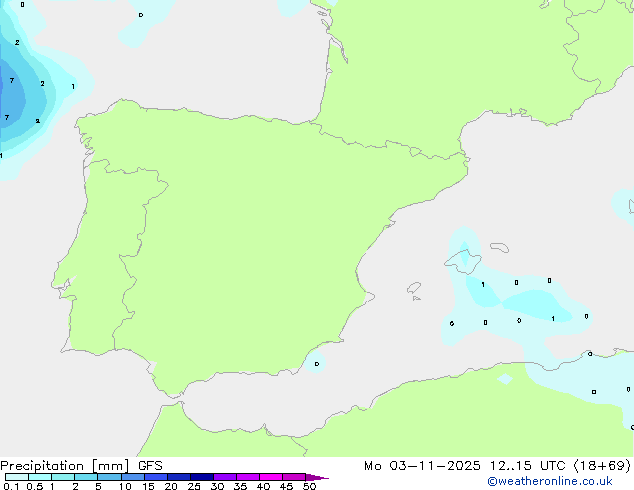Viewport: 634px width, 490px height.
Task: Select the 2–5 mm legend color box
Action: [x=86, y=477]
